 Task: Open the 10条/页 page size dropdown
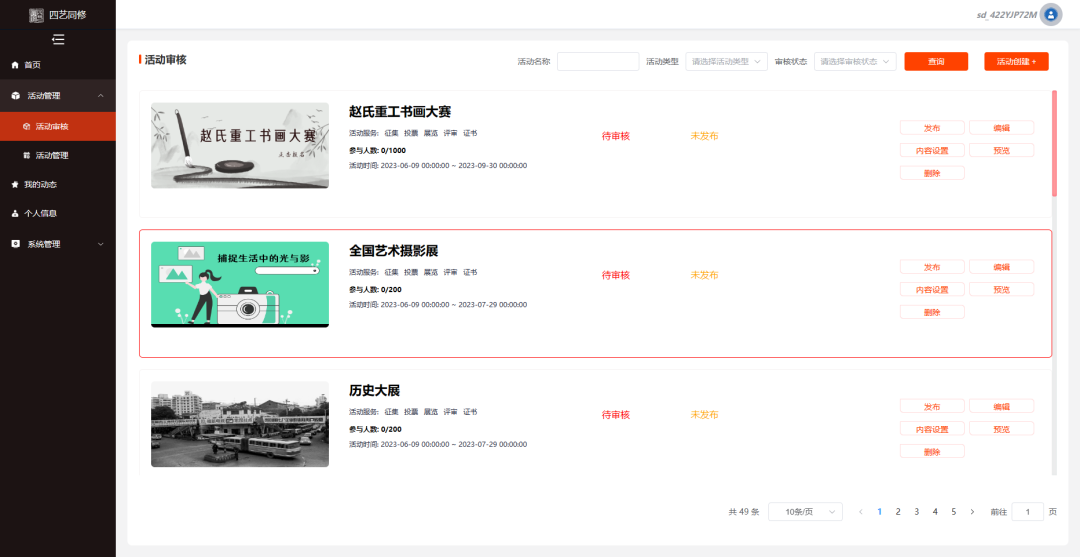click(x=805, y=512)
